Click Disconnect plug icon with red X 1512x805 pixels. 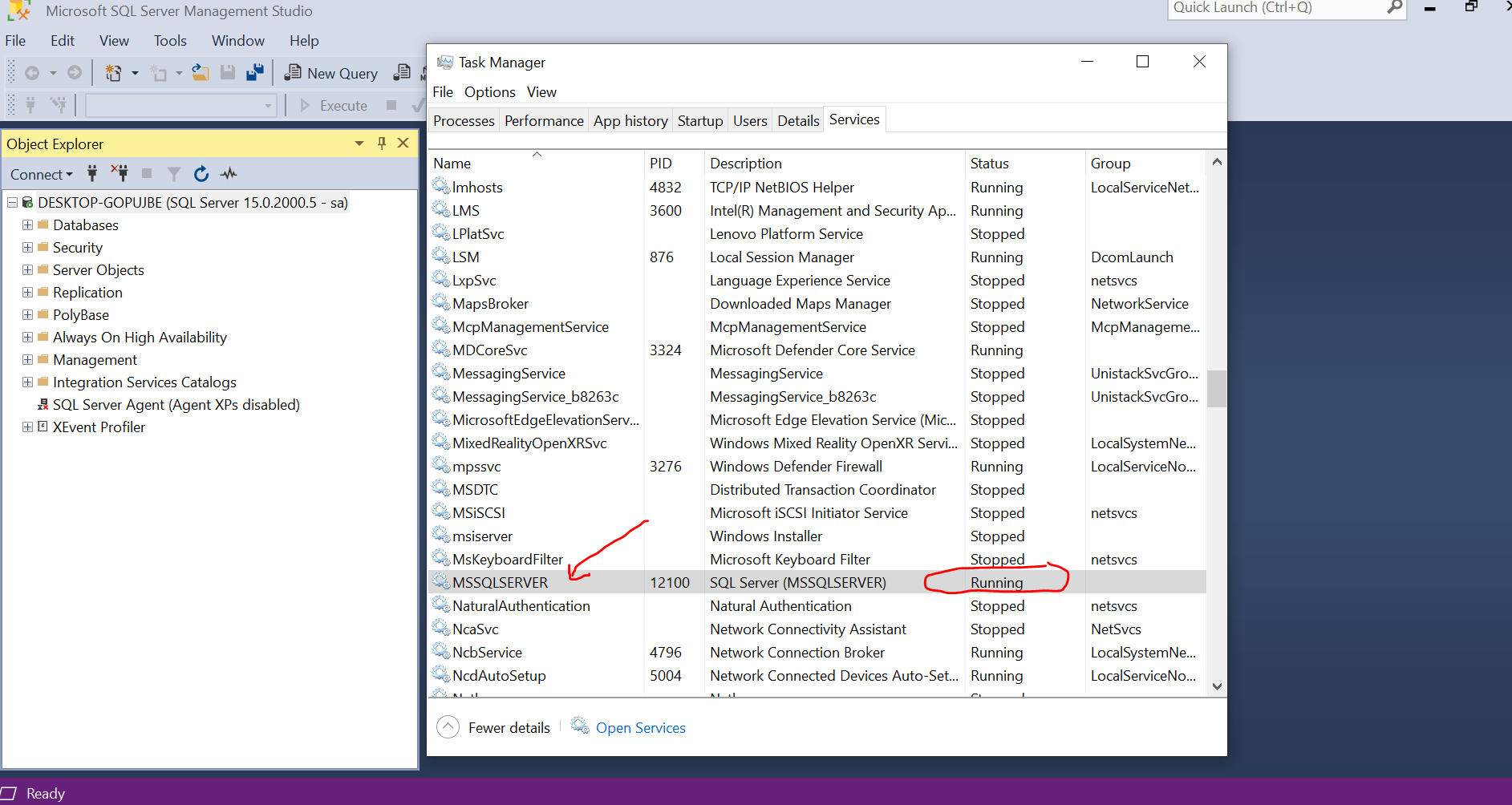pyautogui.click(x=120, y=173)
